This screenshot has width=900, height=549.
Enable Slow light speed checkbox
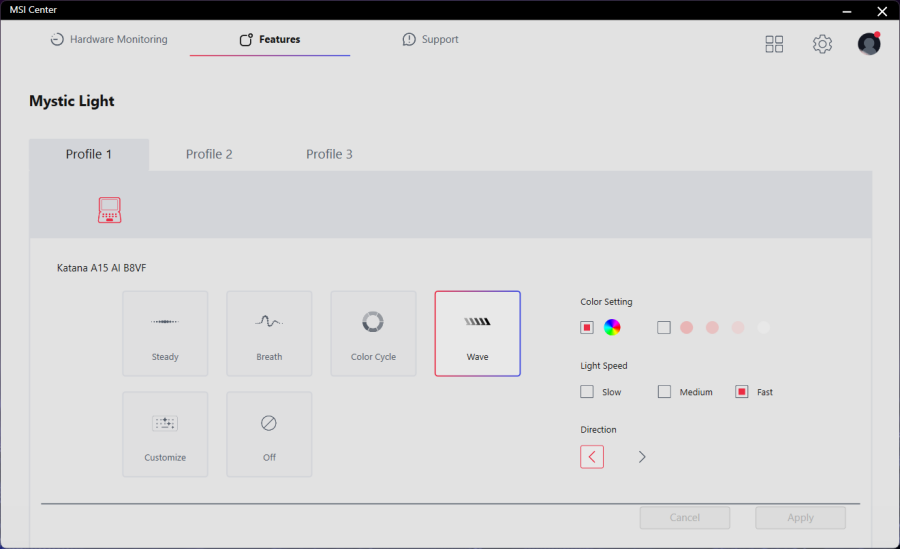pos(587,392)
